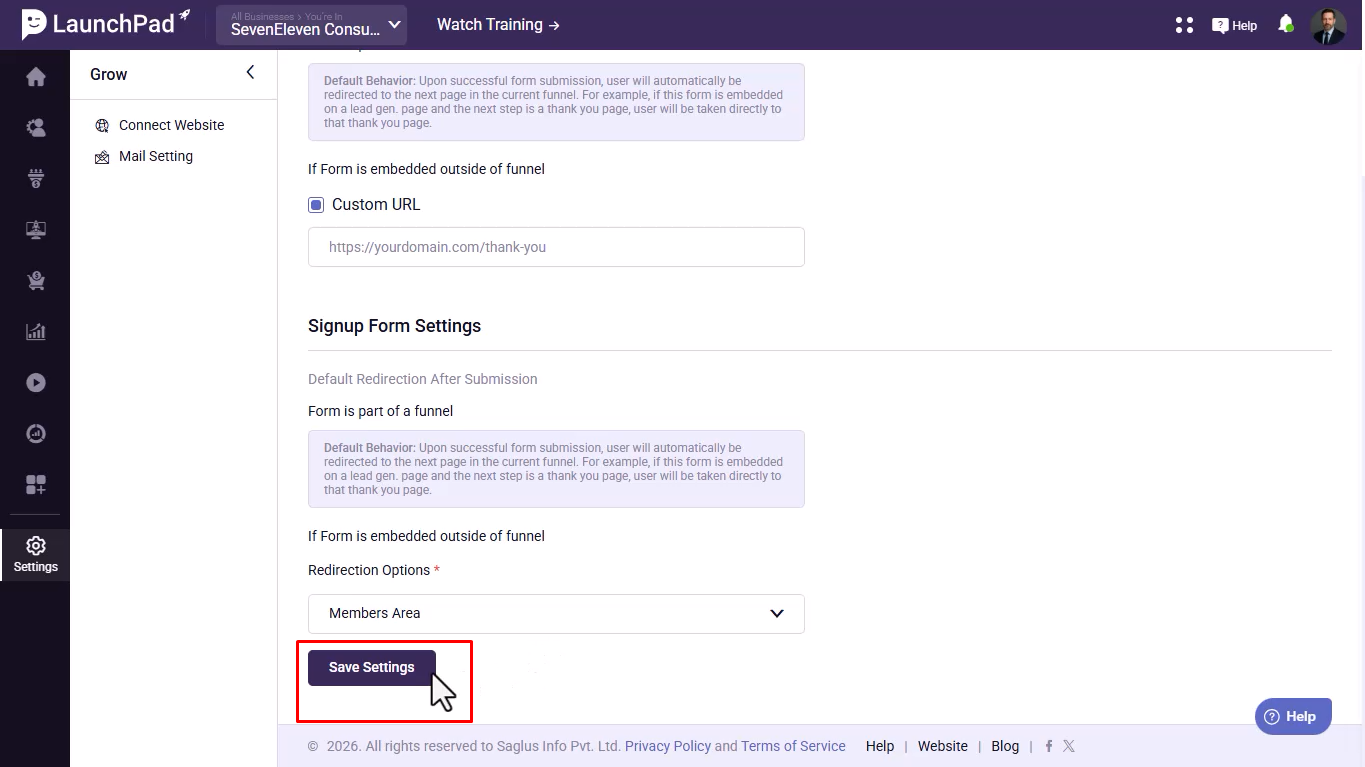Open the user profile avatar
The width and height of the screenshot is (1365, 767).
click(x=1328, y=25)
